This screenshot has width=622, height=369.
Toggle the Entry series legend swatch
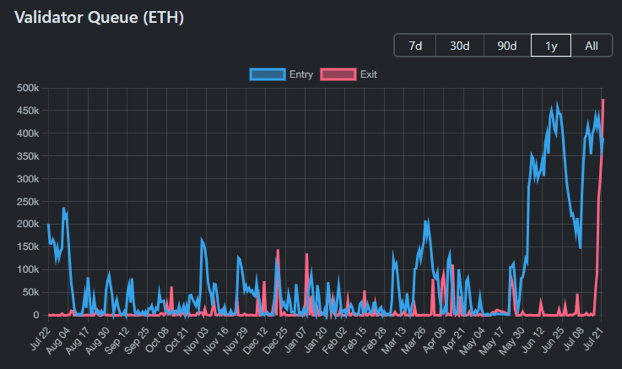click(267, 75)
